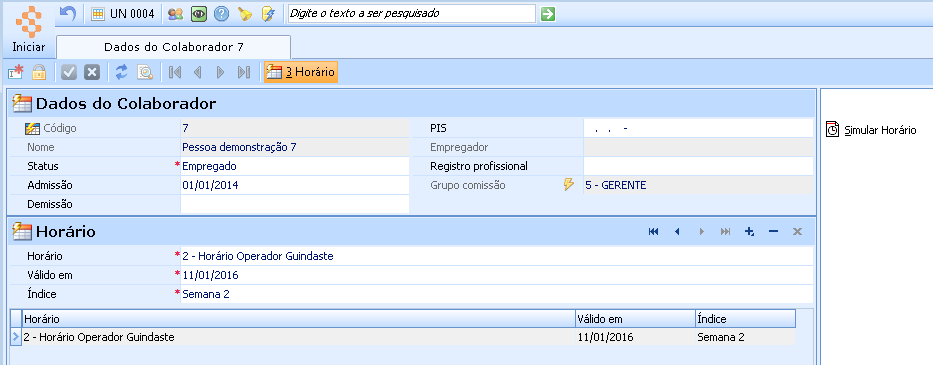The height and width of the screenshot is (365, 933).
Task: Open the 3 Horário toolbar button
Action: 301,73
